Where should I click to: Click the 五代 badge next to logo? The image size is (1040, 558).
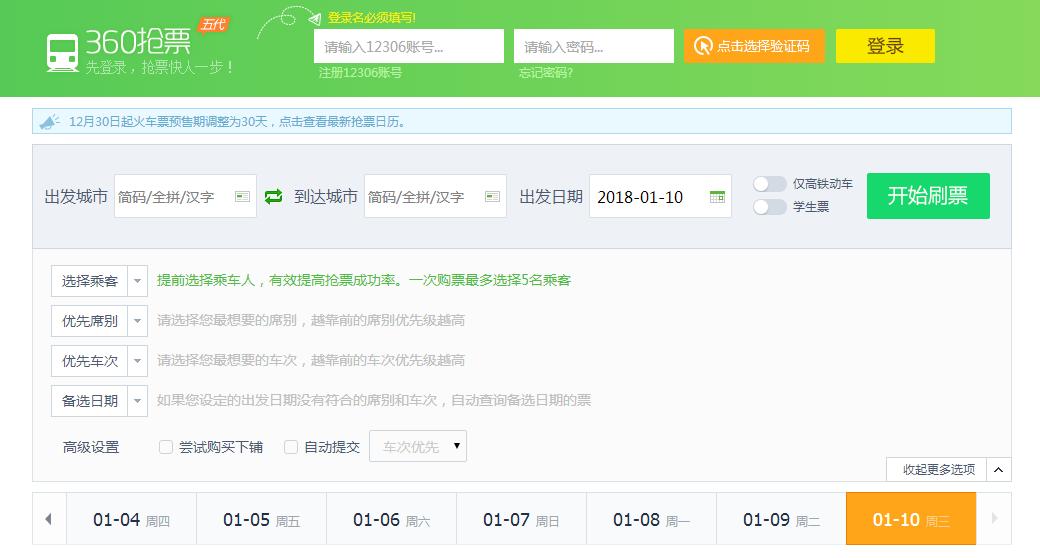213,25
